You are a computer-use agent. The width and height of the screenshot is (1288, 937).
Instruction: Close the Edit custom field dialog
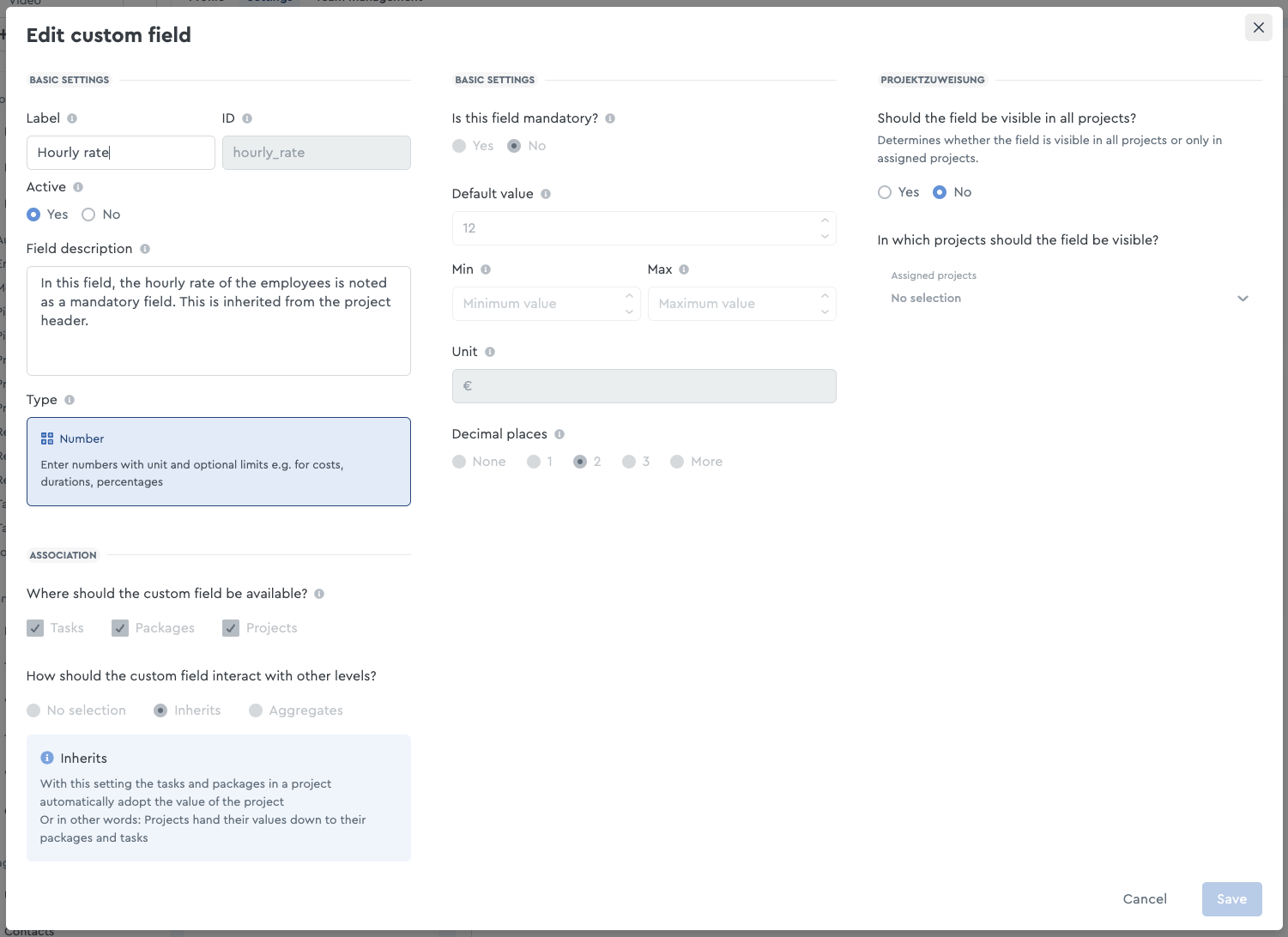1259,27
